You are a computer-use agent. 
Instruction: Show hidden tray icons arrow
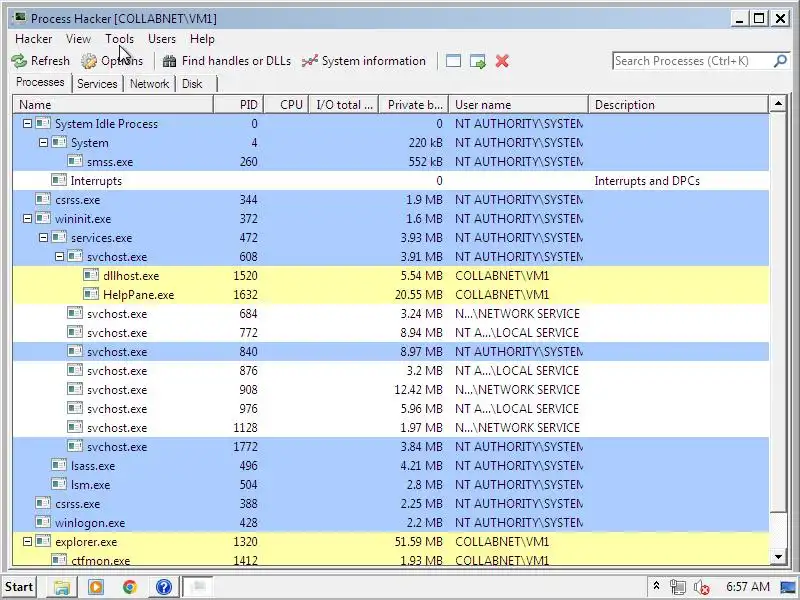click(x=657, y=586)
